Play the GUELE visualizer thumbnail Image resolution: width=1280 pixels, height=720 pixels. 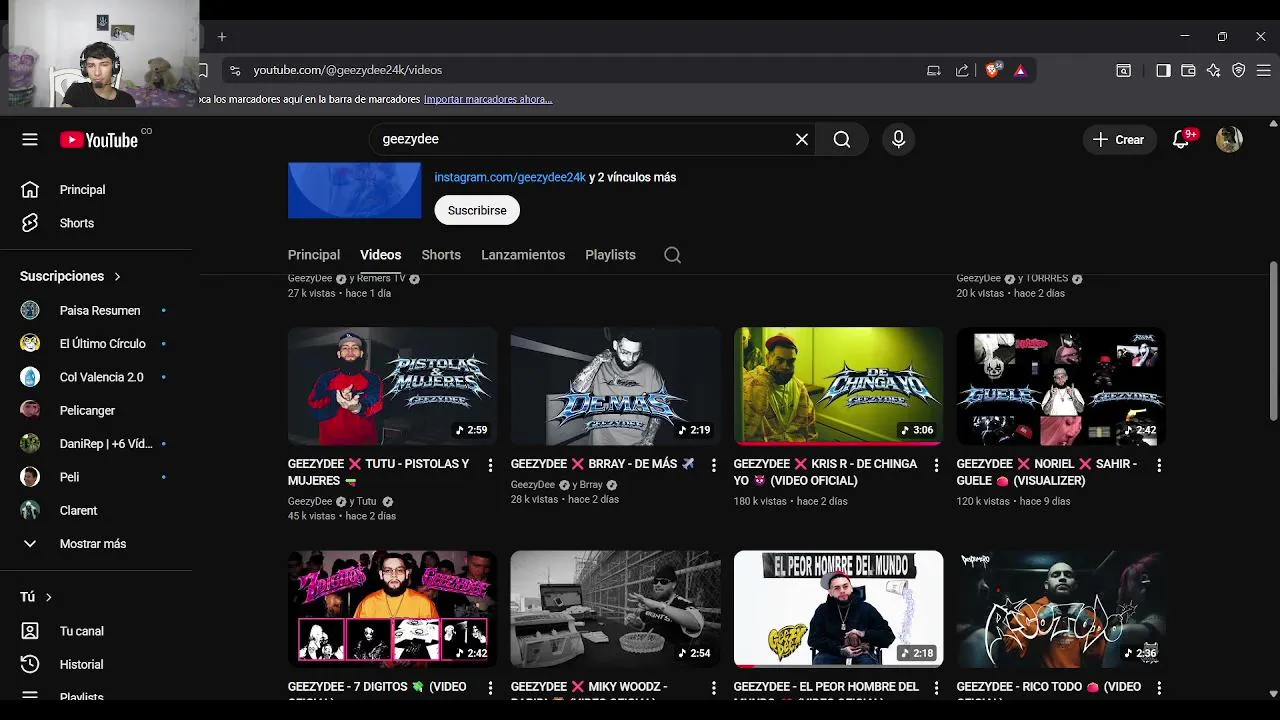(x=1061, y=386)
